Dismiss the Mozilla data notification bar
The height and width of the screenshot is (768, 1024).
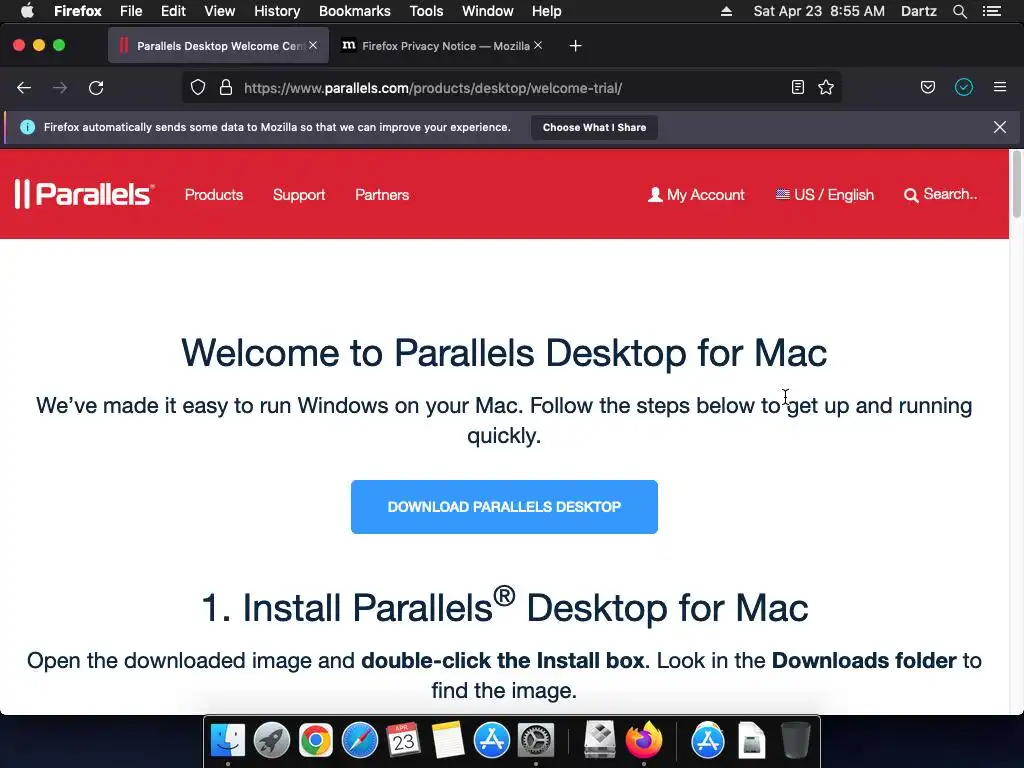click(x=1000, y=127)
